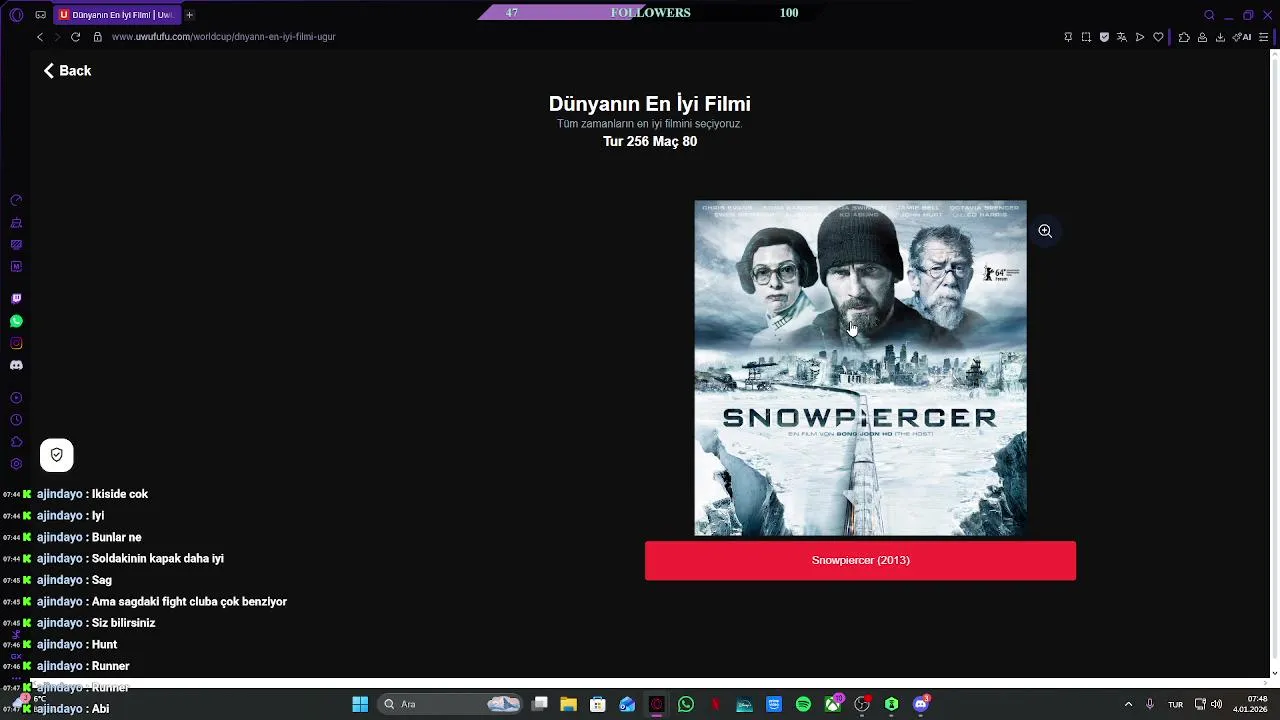Open the GX Control sidebar icon
1280x720 pixels.
coord(16,200)
